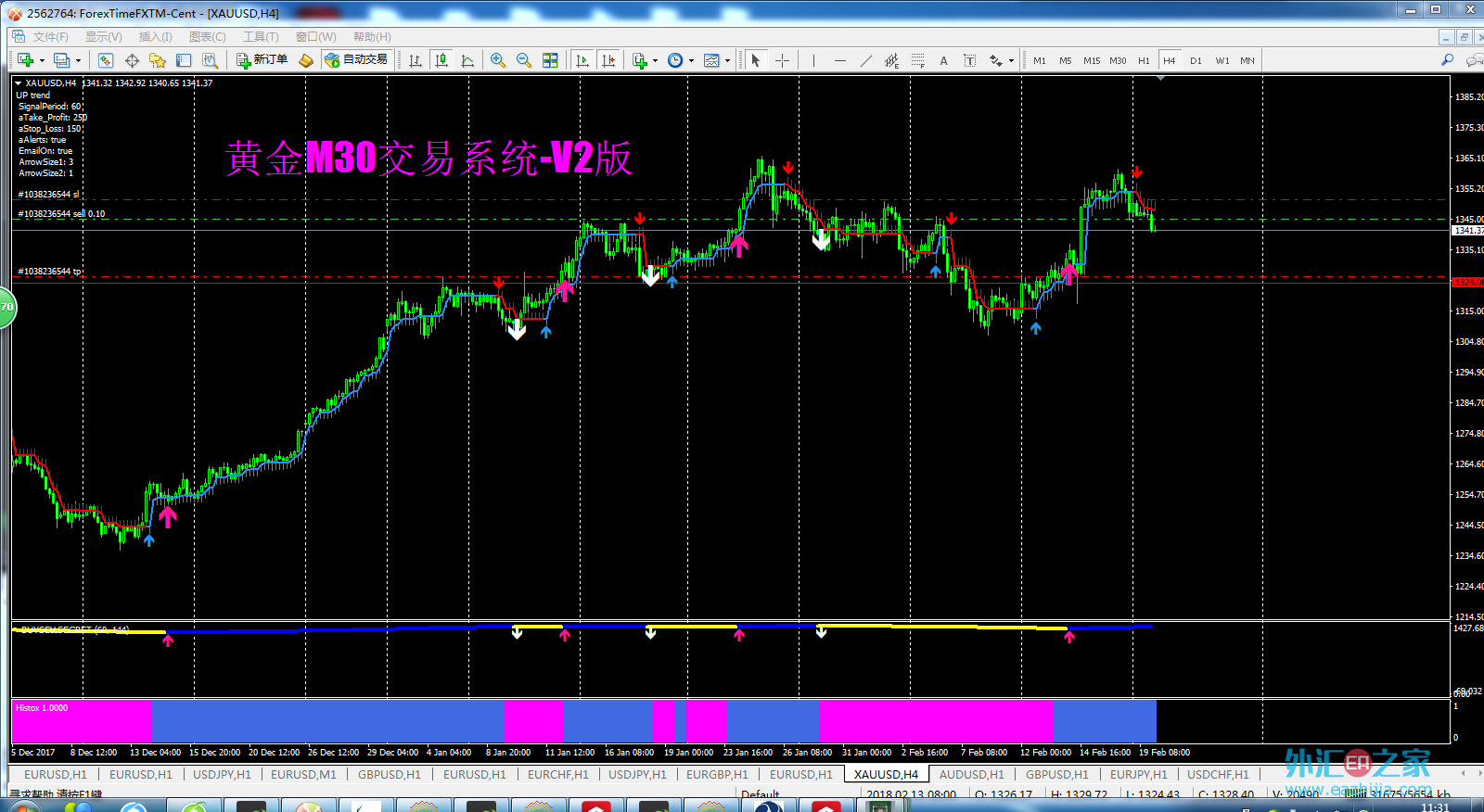
Task: Expand the new chart dropdown arrow
Action: (42, 61)
